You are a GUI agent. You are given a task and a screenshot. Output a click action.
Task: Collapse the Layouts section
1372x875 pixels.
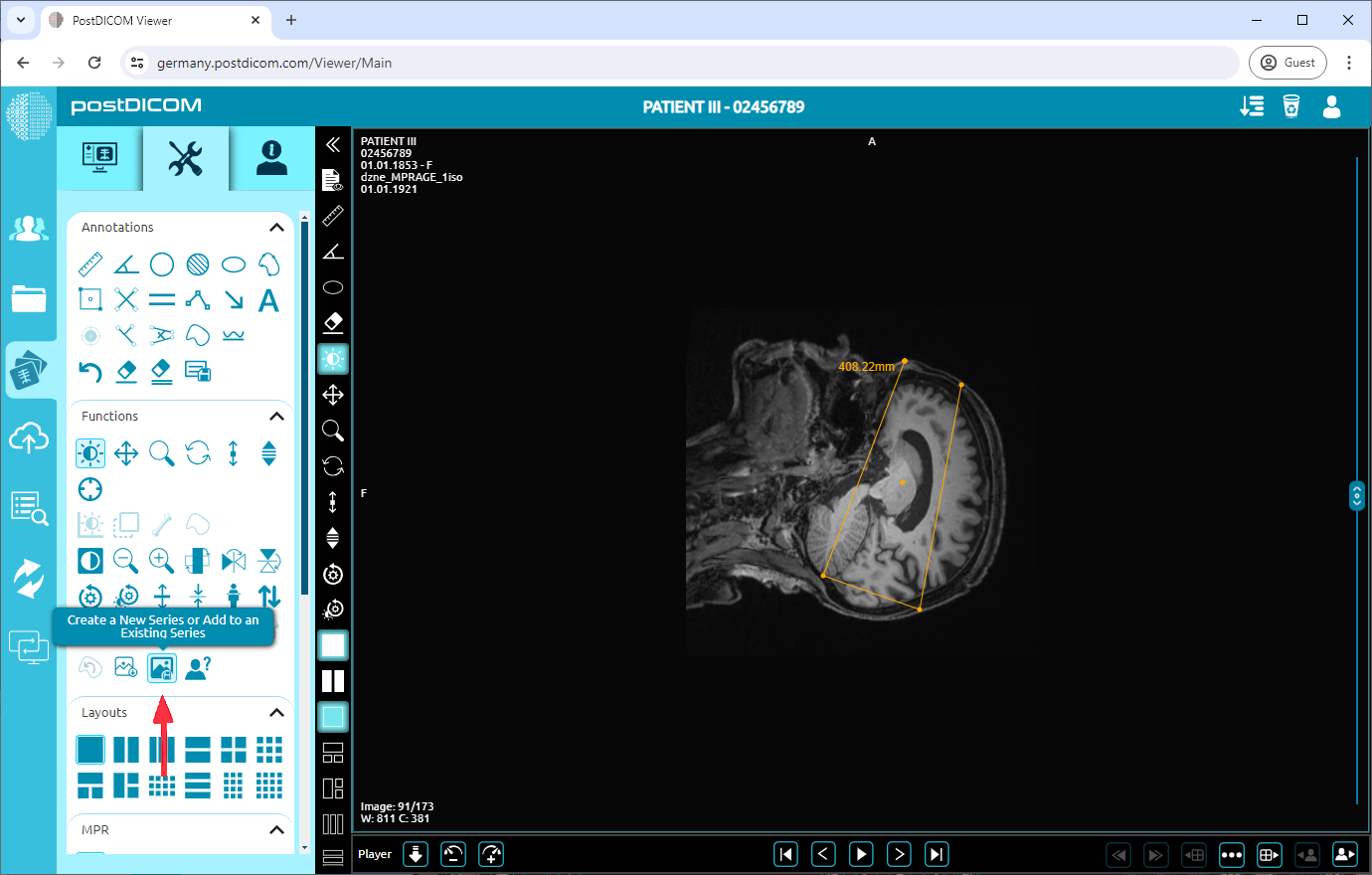tap(276, 713)
